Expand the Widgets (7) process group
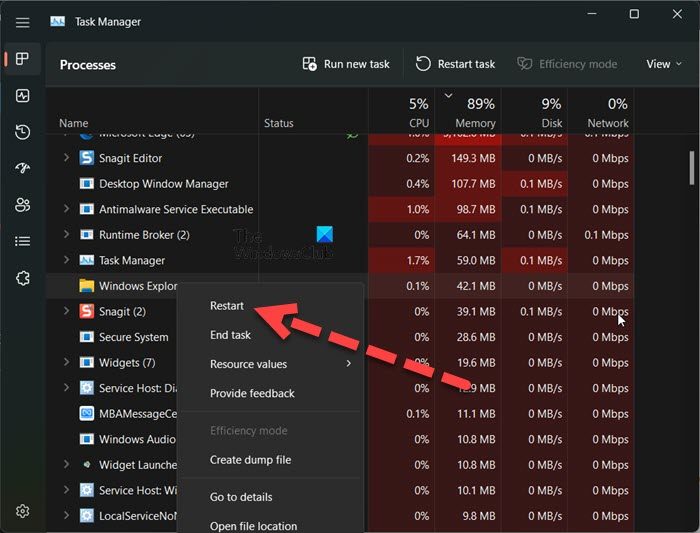Viewport: 700px width, 533px height. [66, 362]
